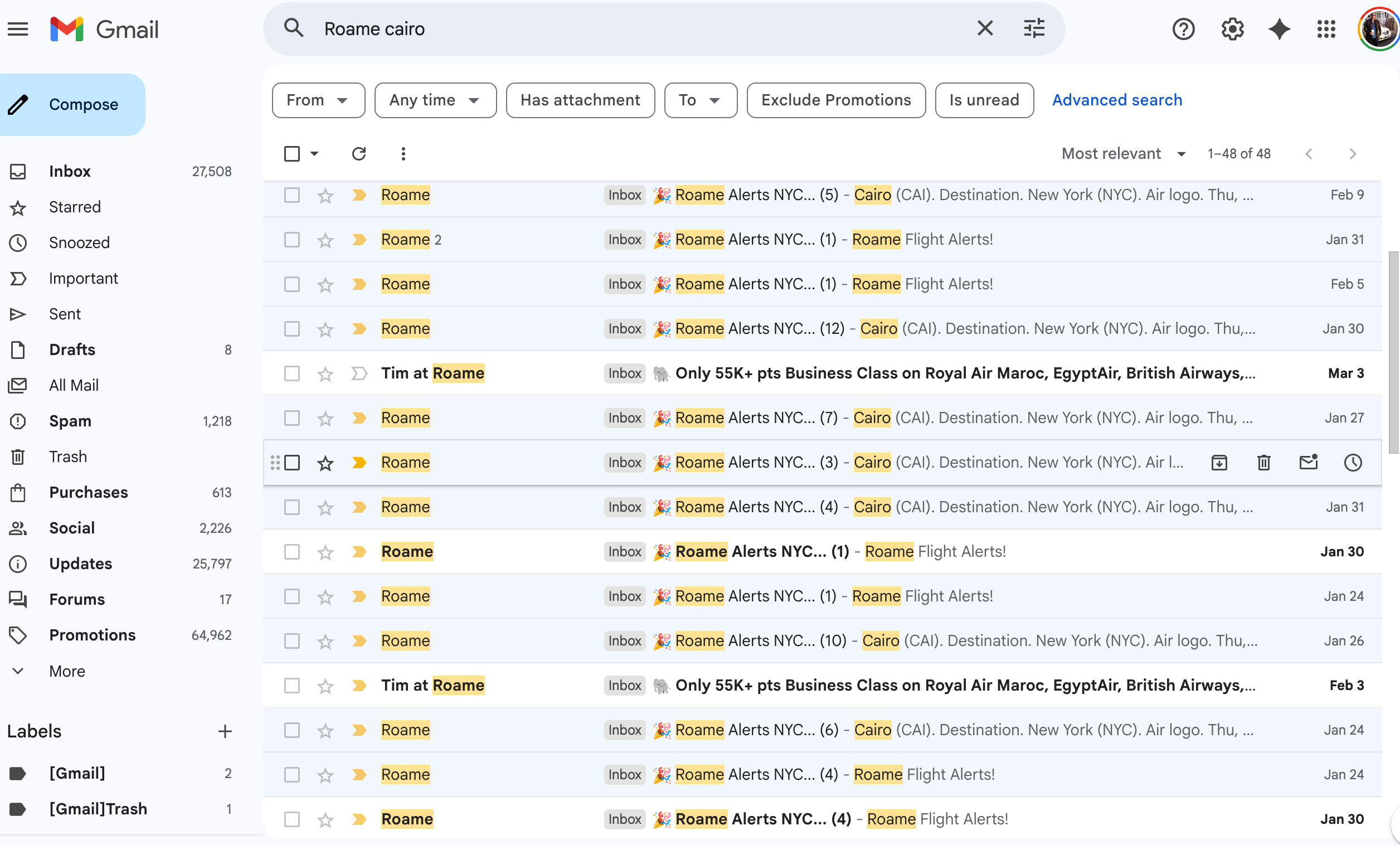
Task: Open the Gemini AI assistant
Action: coord(1279,29)
